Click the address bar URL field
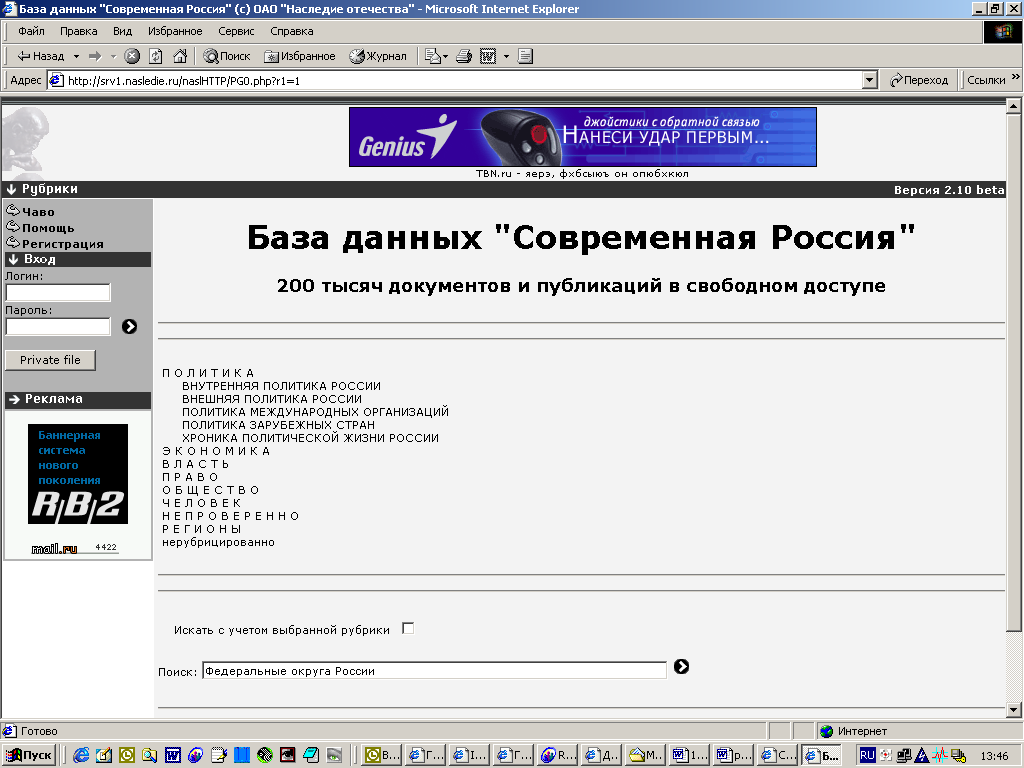Screen dimensions: 1024x768 455,80
